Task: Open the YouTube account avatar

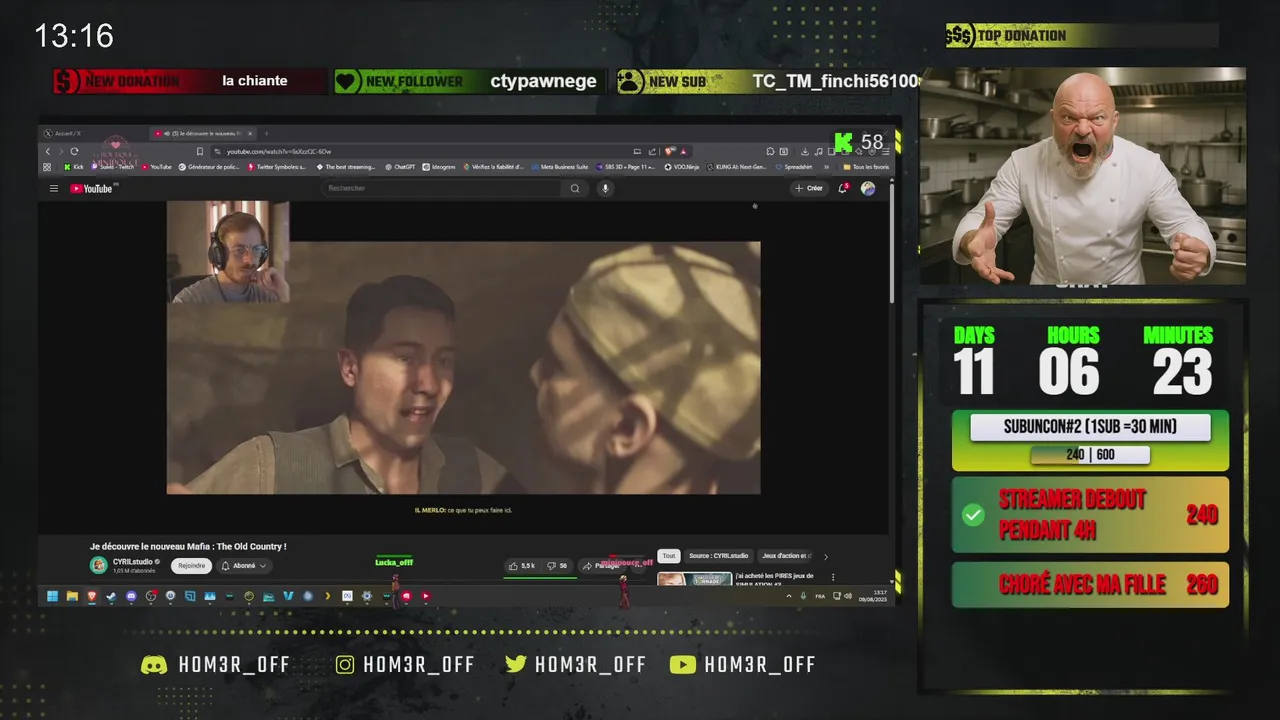Action: [x=868, y=188]
